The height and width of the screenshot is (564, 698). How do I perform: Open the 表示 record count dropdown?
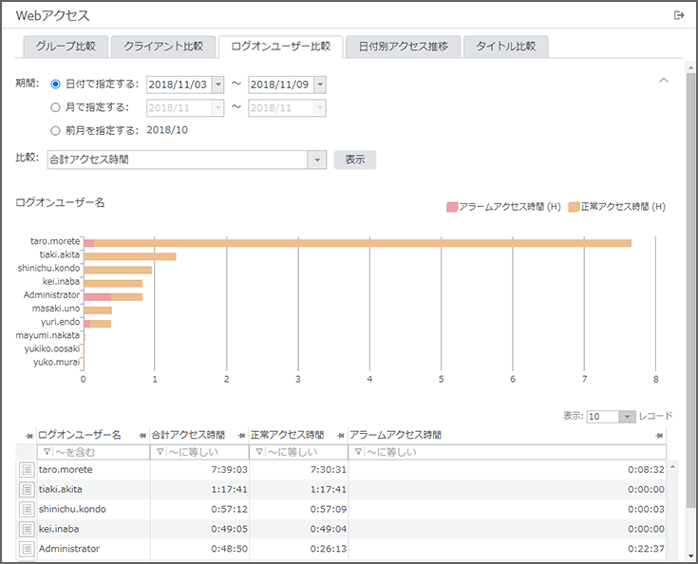coord(626,416)
